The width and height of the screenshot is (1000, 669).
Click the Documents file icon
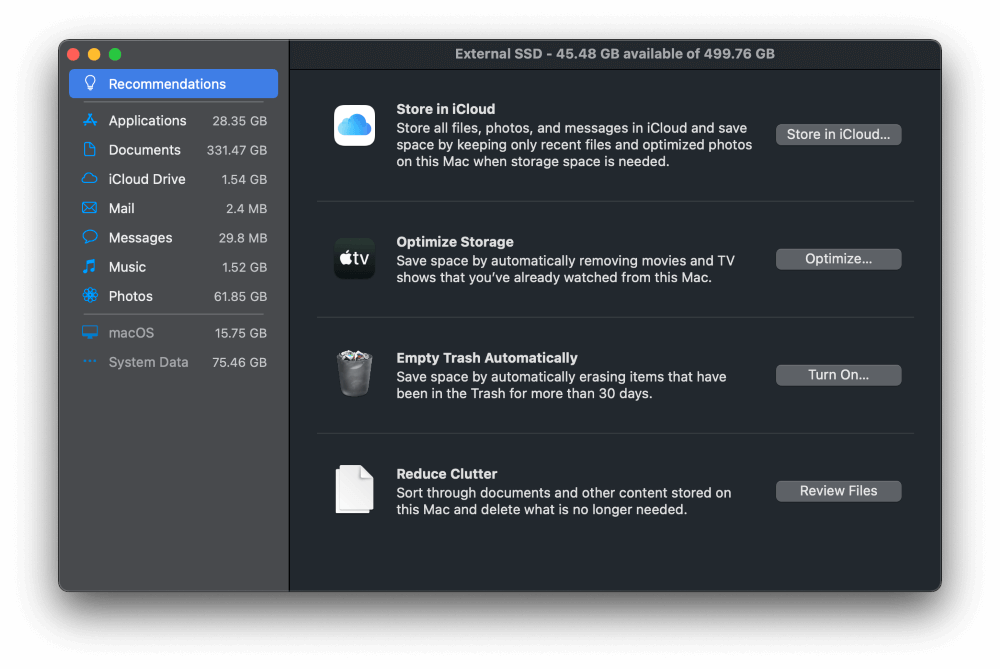pyautogui.click(x=90, y=150)
